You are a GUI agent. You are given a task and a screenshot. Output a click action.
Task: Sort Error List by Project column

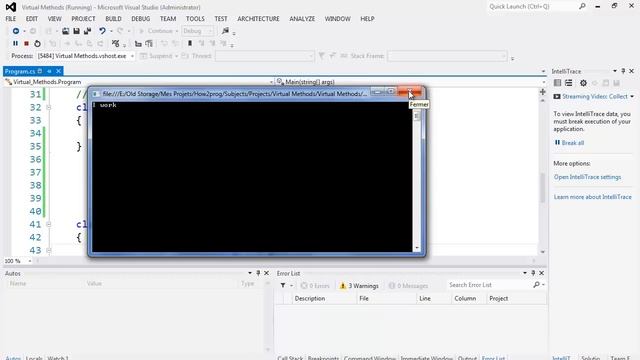(x=516, y=298)
